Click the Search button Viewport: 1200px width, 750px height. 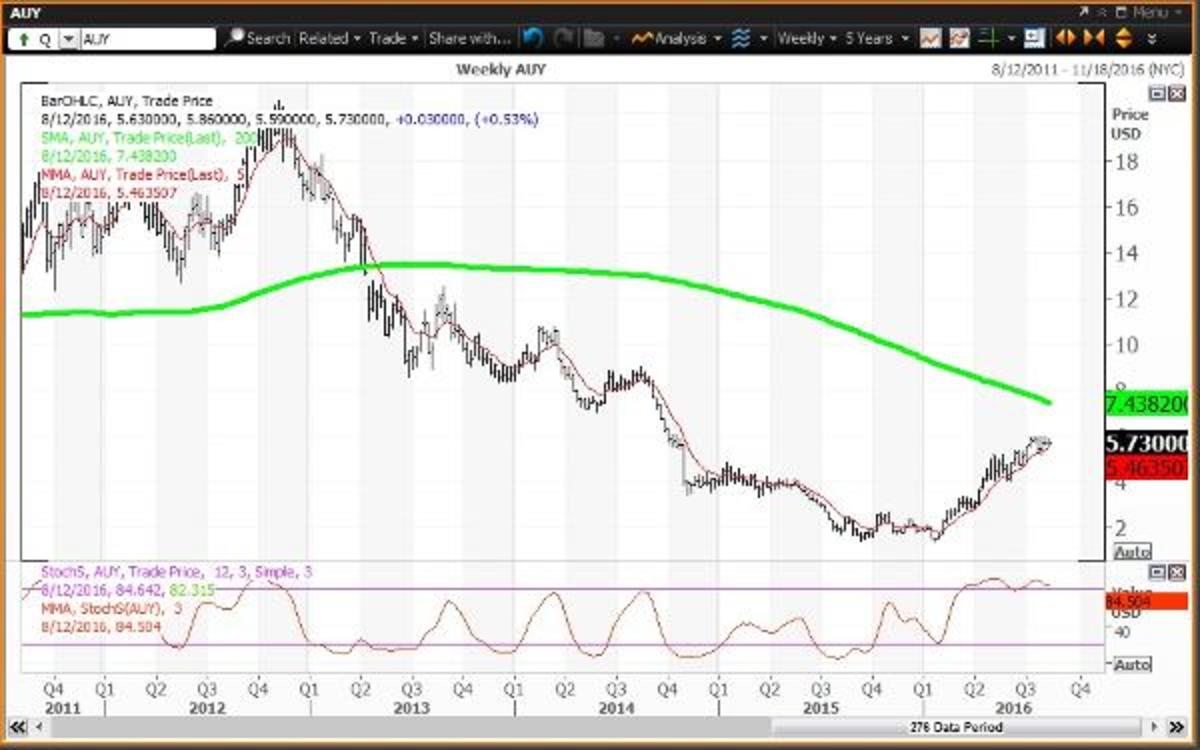click(x=258, y=39)
